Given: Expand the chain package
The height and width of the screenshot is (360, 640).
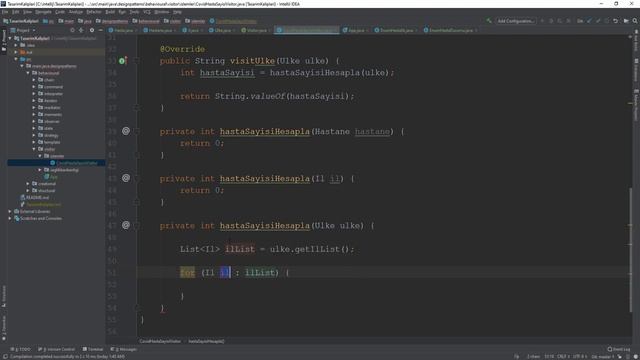Looking at the screenshot, I should click(34, 80).
